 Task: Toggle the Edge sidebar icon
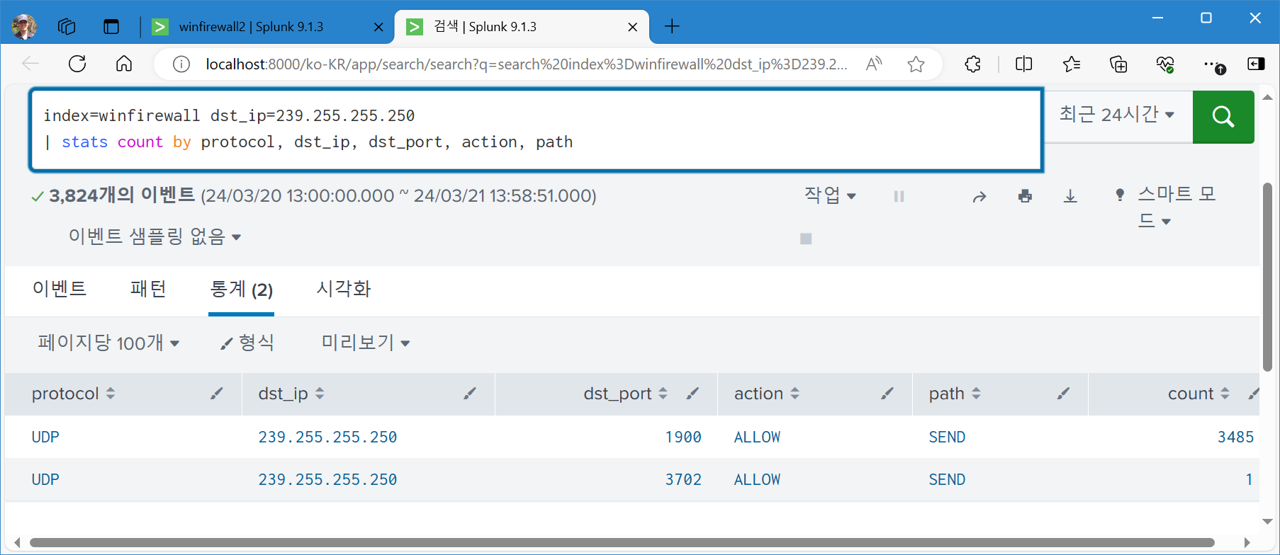click(1257, 64)
